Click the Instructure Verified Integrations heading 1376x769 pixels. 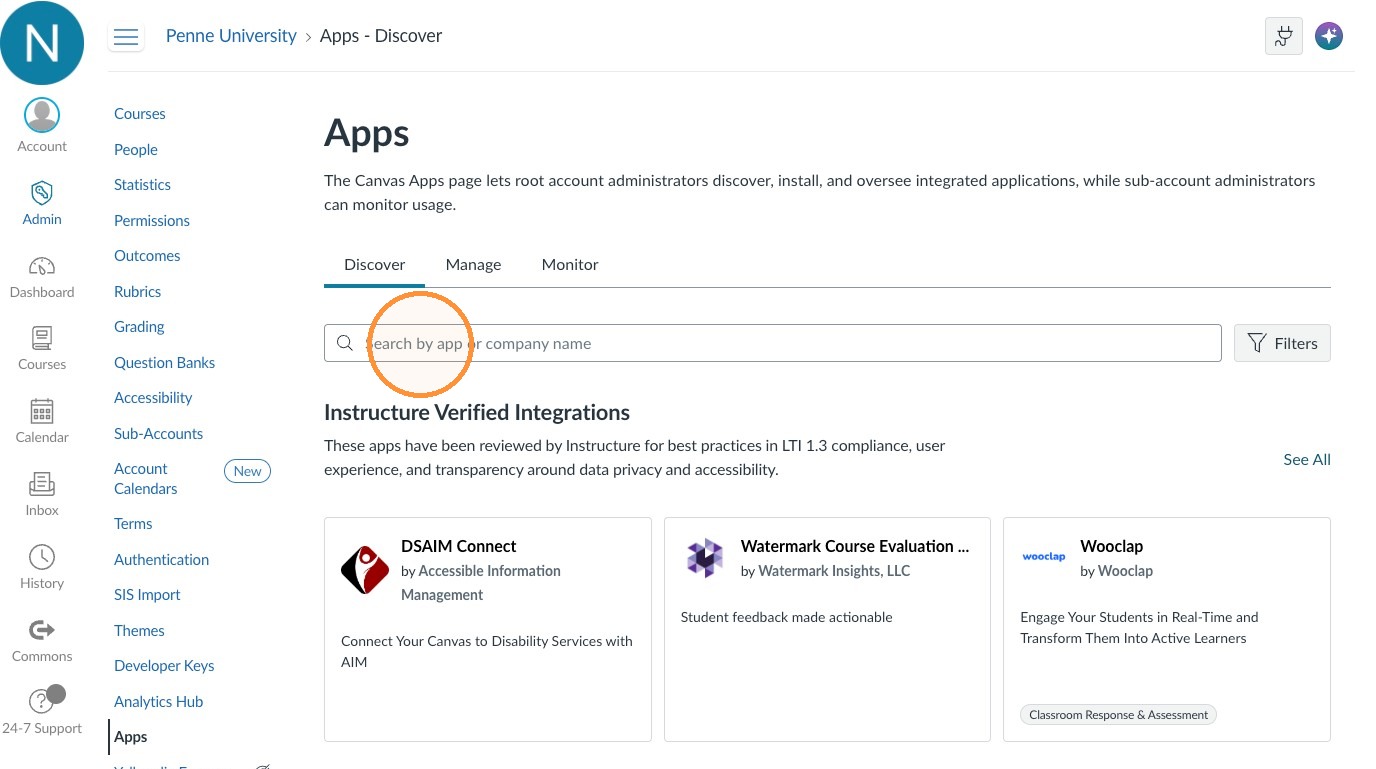tap(477, 413)
